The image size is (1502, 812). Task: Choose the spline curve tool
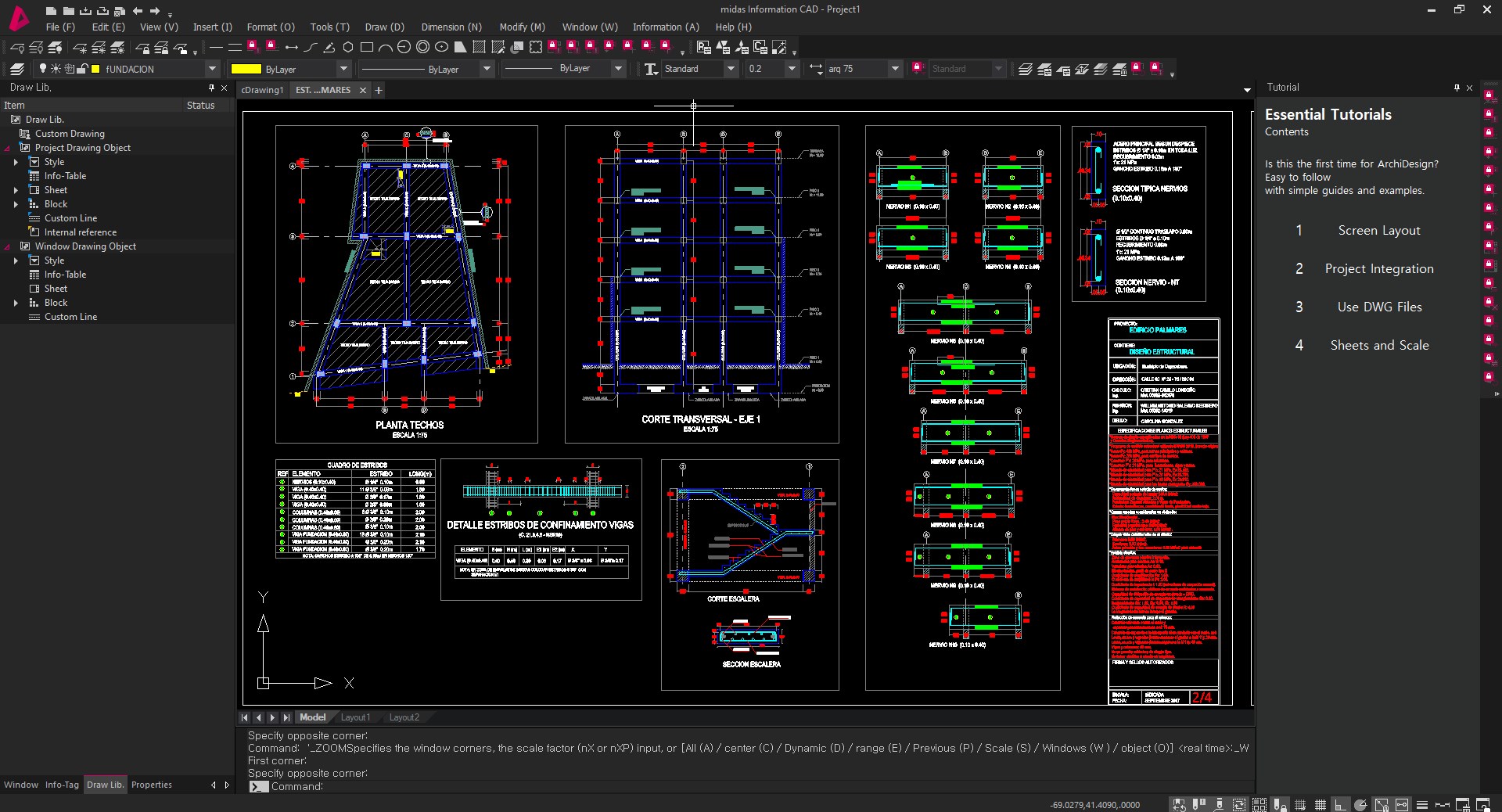[311, 48]
